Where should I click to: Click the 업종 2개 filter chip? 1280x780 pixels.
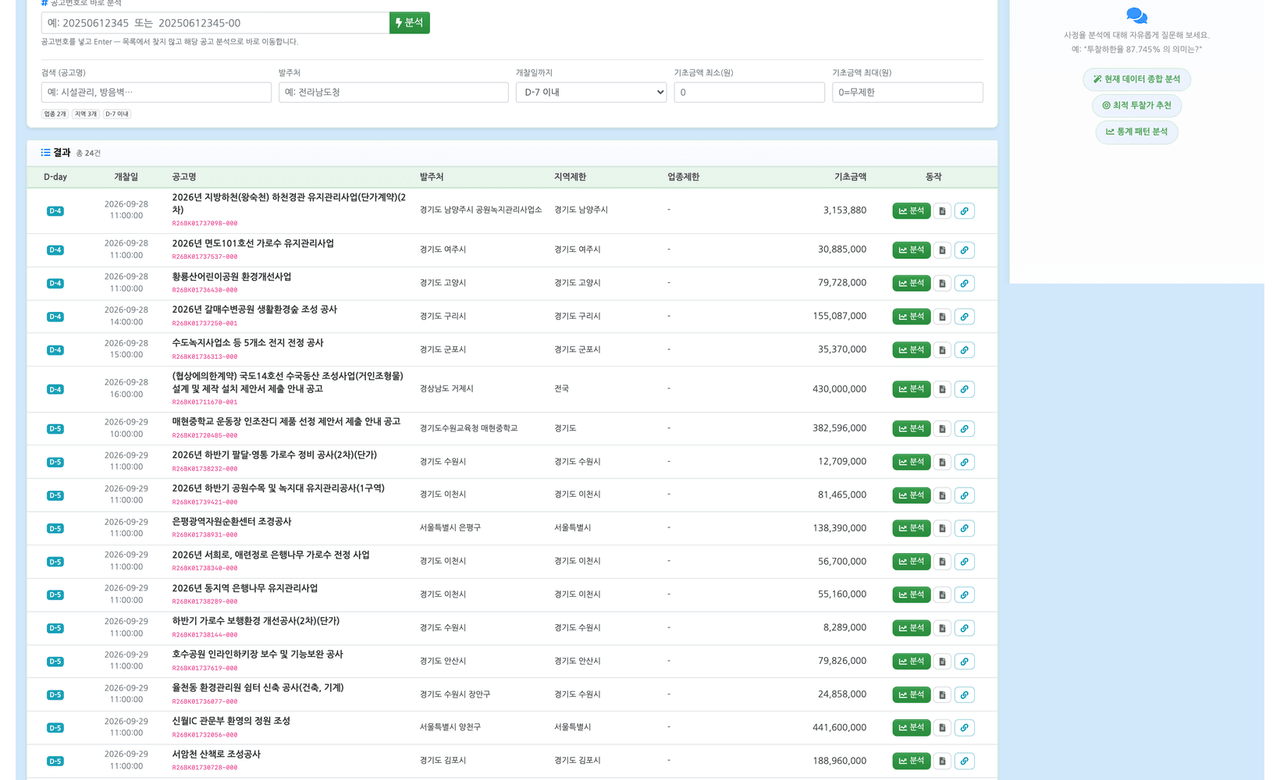55,114
